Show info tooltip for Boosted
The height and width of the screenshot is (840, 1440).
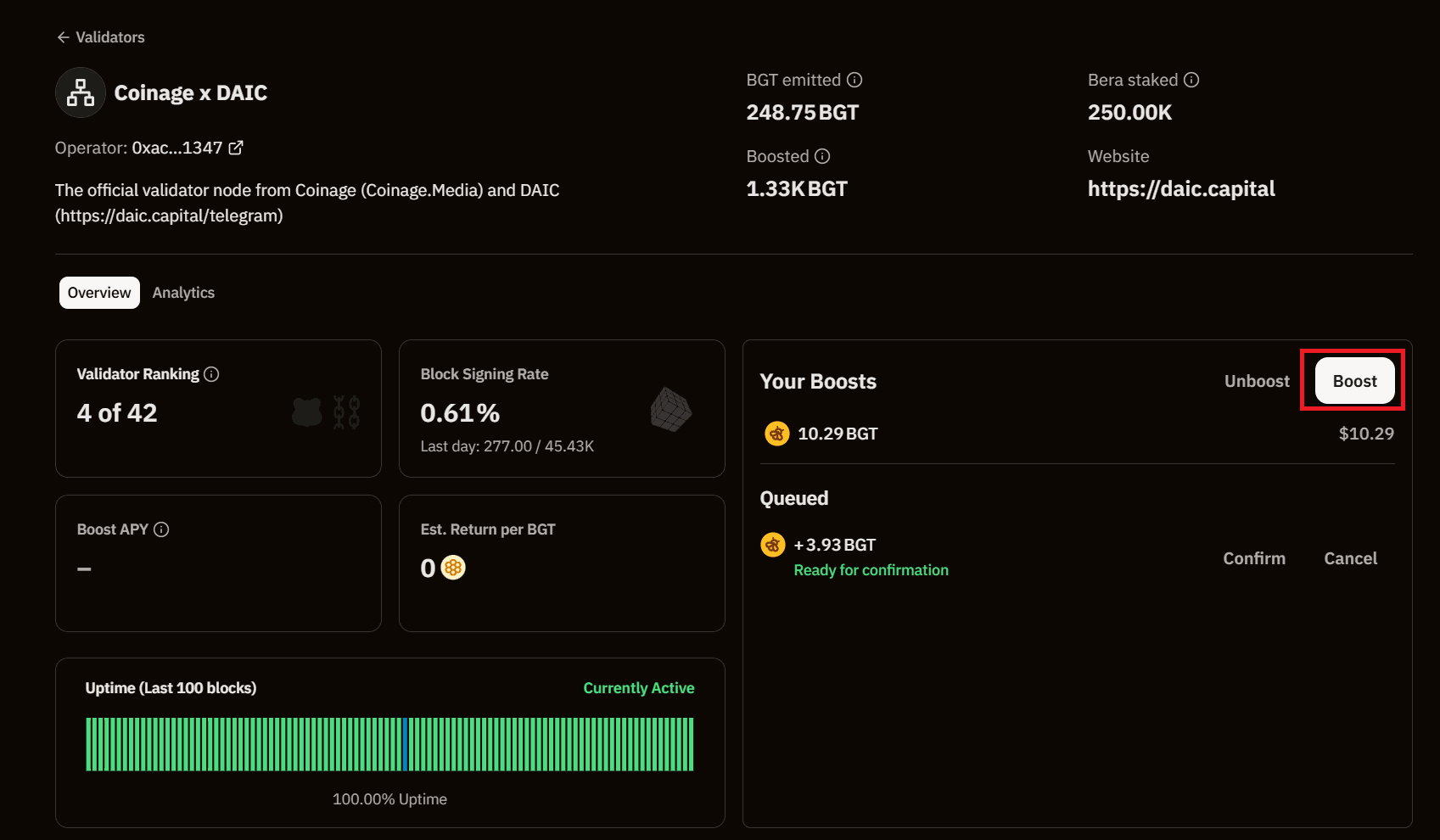pos(822,156)
